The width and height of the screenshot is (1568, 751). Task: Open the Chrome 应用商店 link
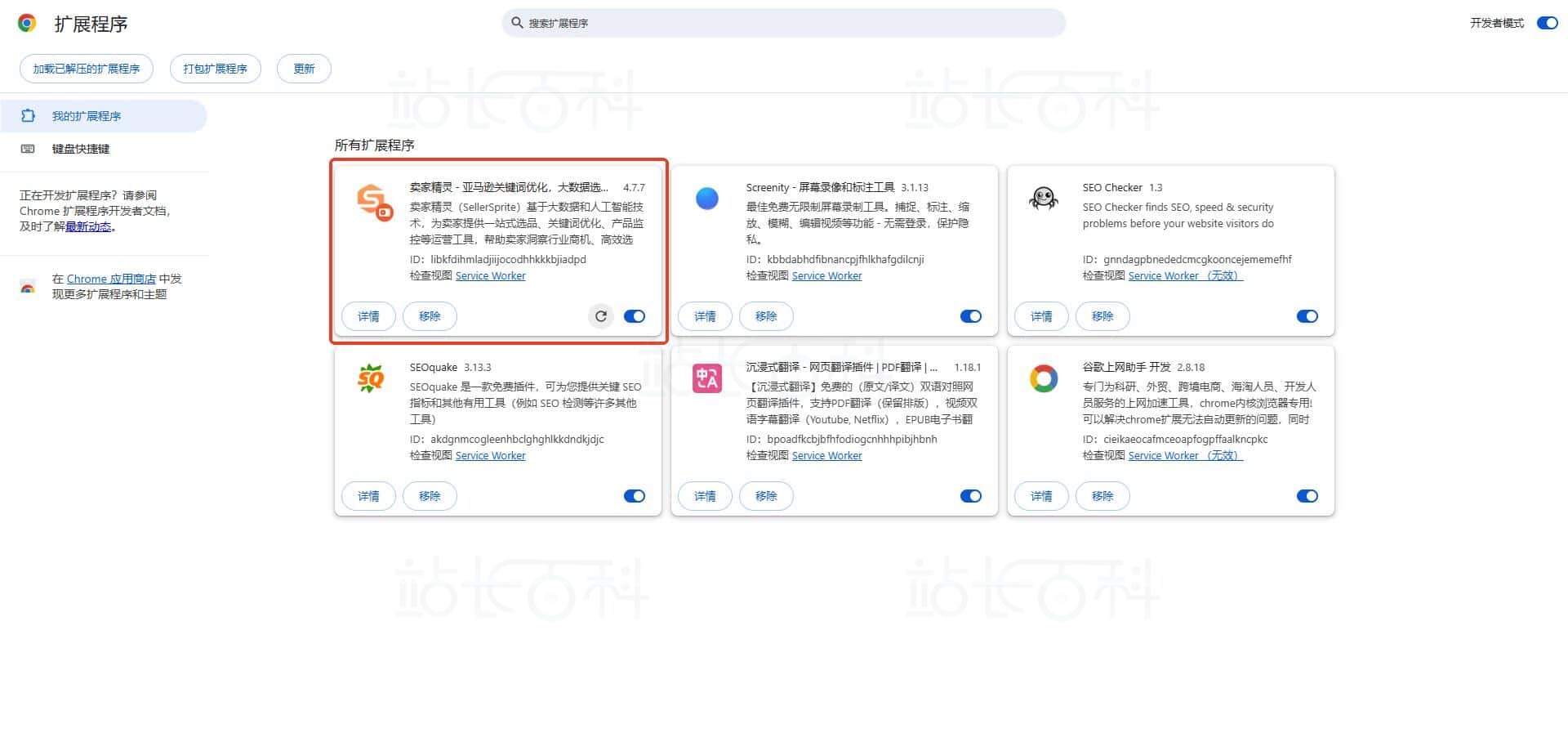pyautogui.click(x=109, y=278)
